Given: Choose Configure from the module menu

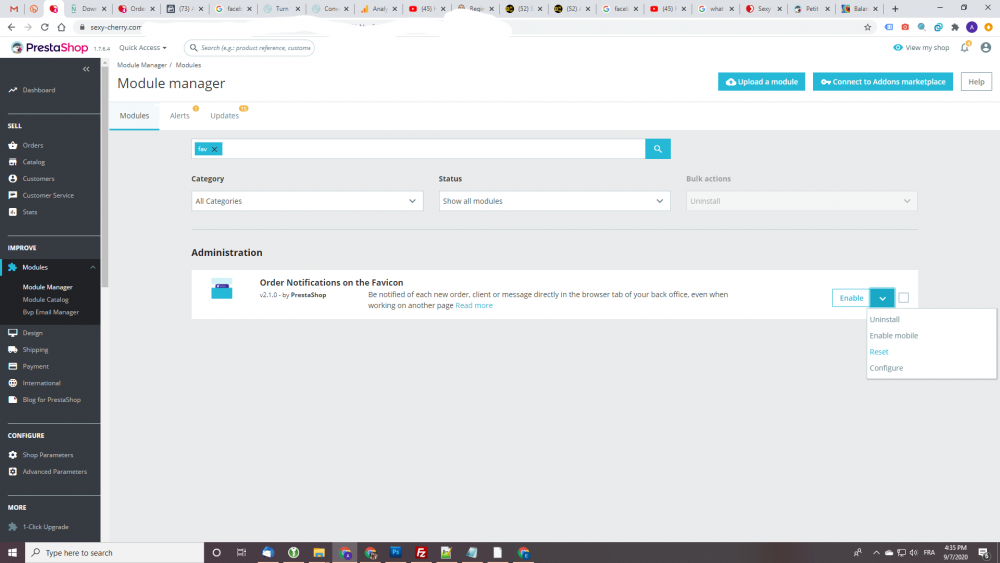Looking at the screenshot, I should tap(886, 368).
